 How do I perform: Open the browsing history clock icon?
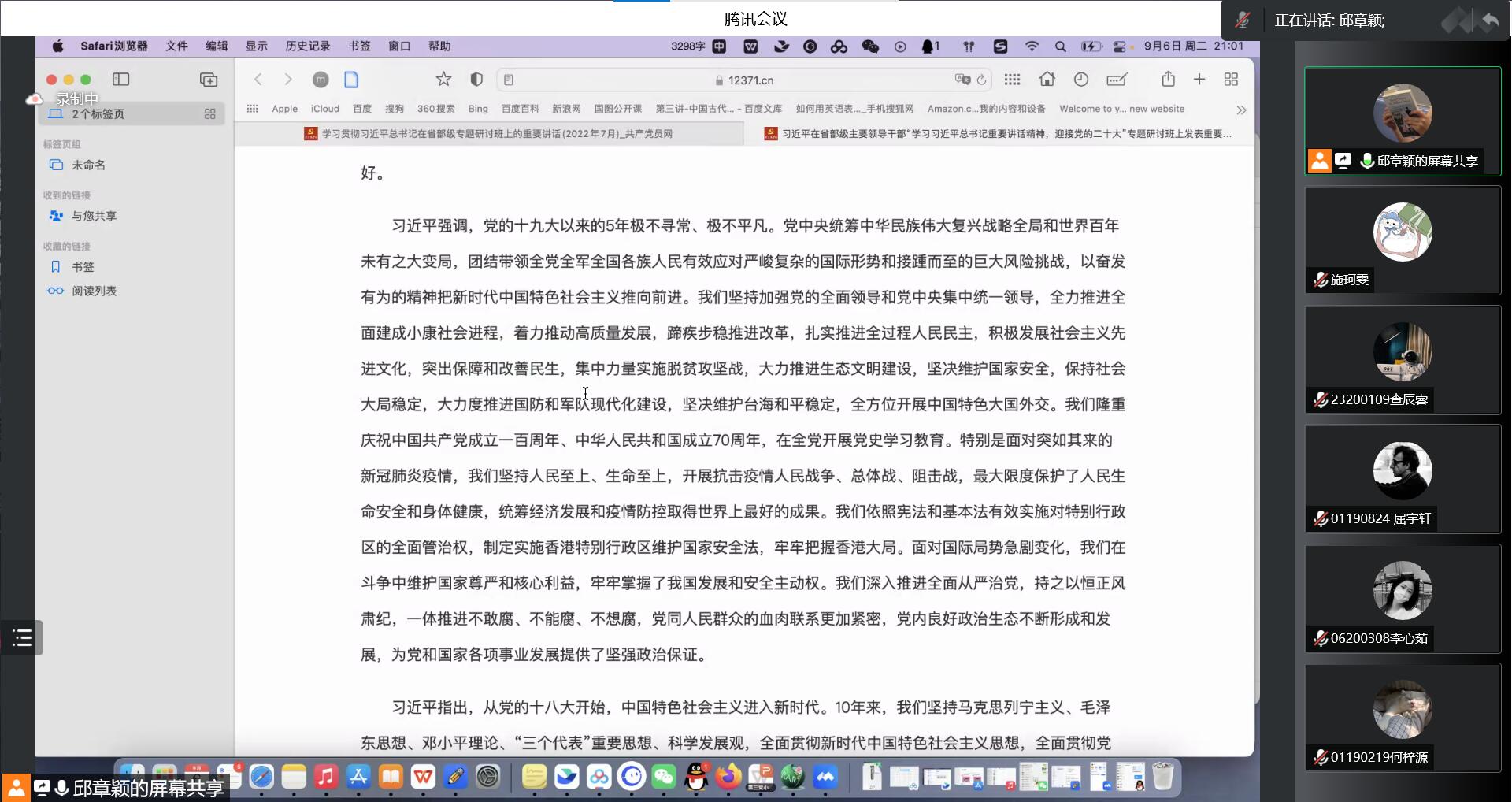click(x=1081, y=80)
